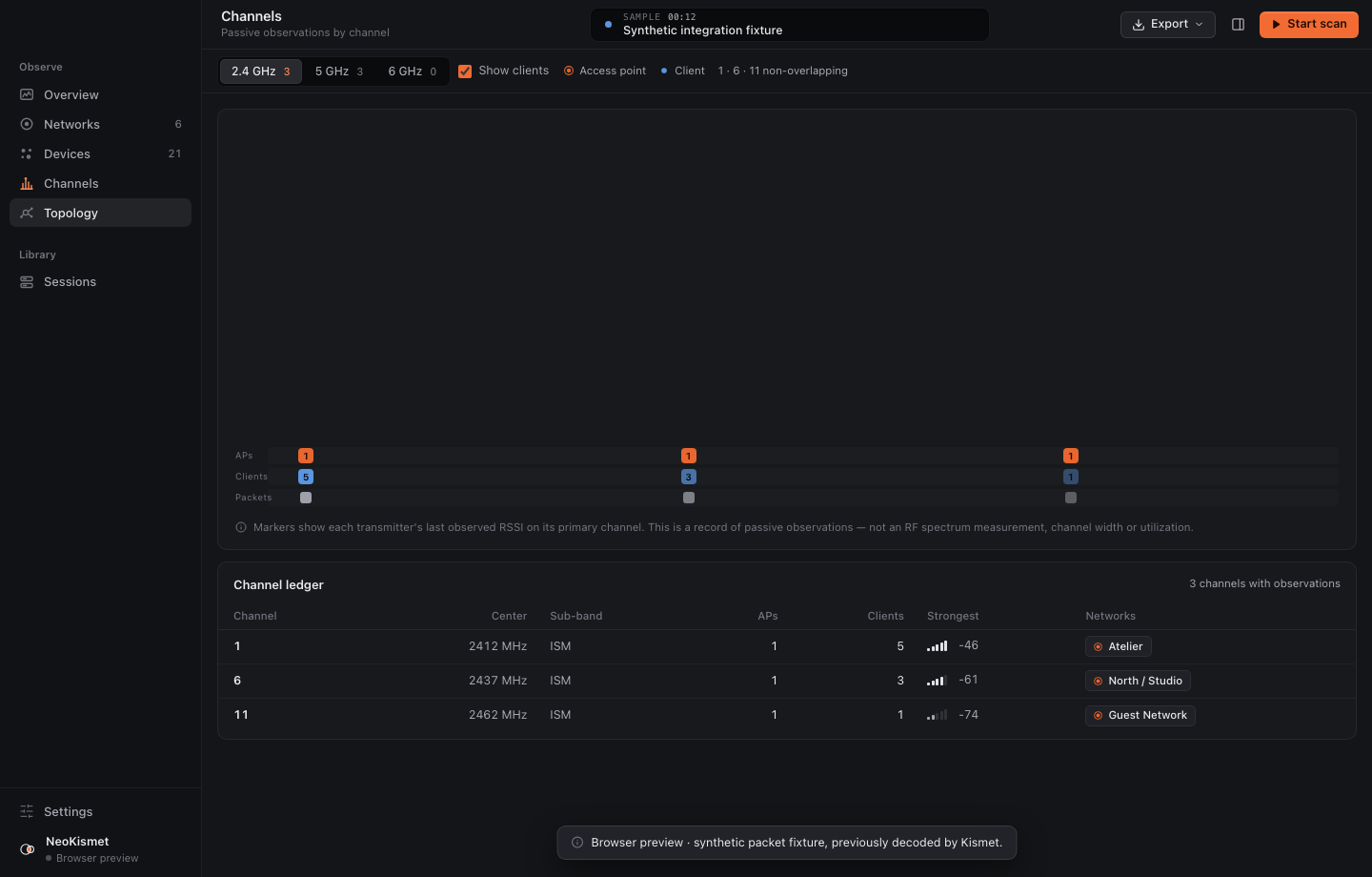Screen dimensions: 1372x877
Task: Click the Client legend item
Action: tap(683, 71)
